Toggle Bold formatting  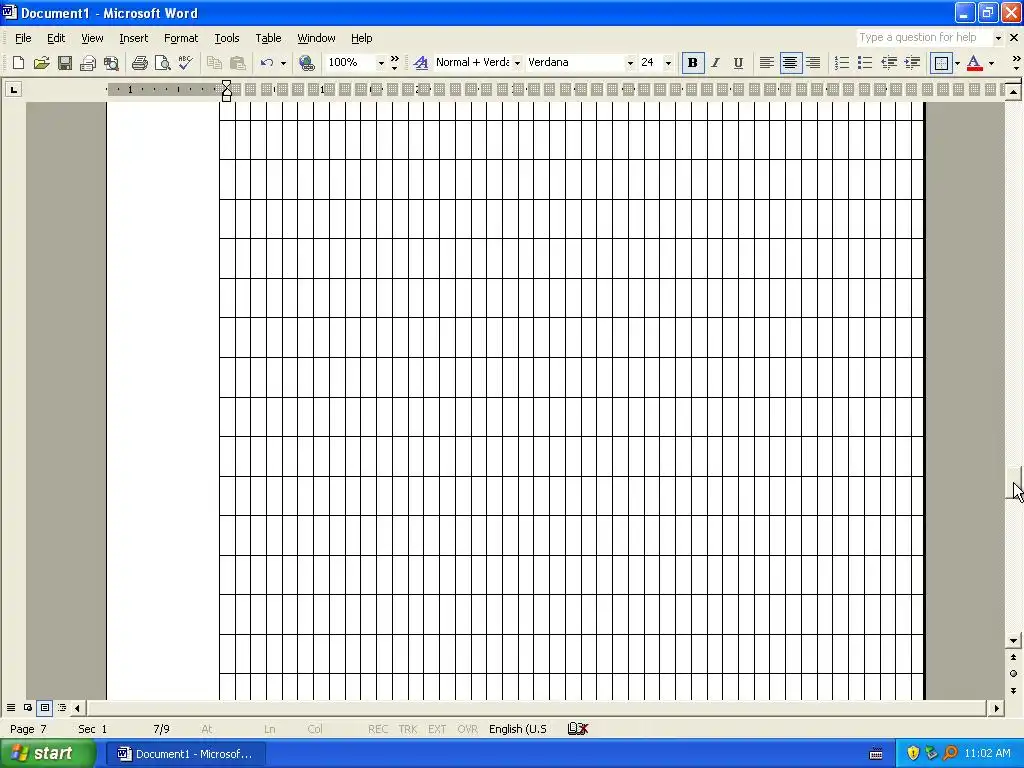point(692,63)
